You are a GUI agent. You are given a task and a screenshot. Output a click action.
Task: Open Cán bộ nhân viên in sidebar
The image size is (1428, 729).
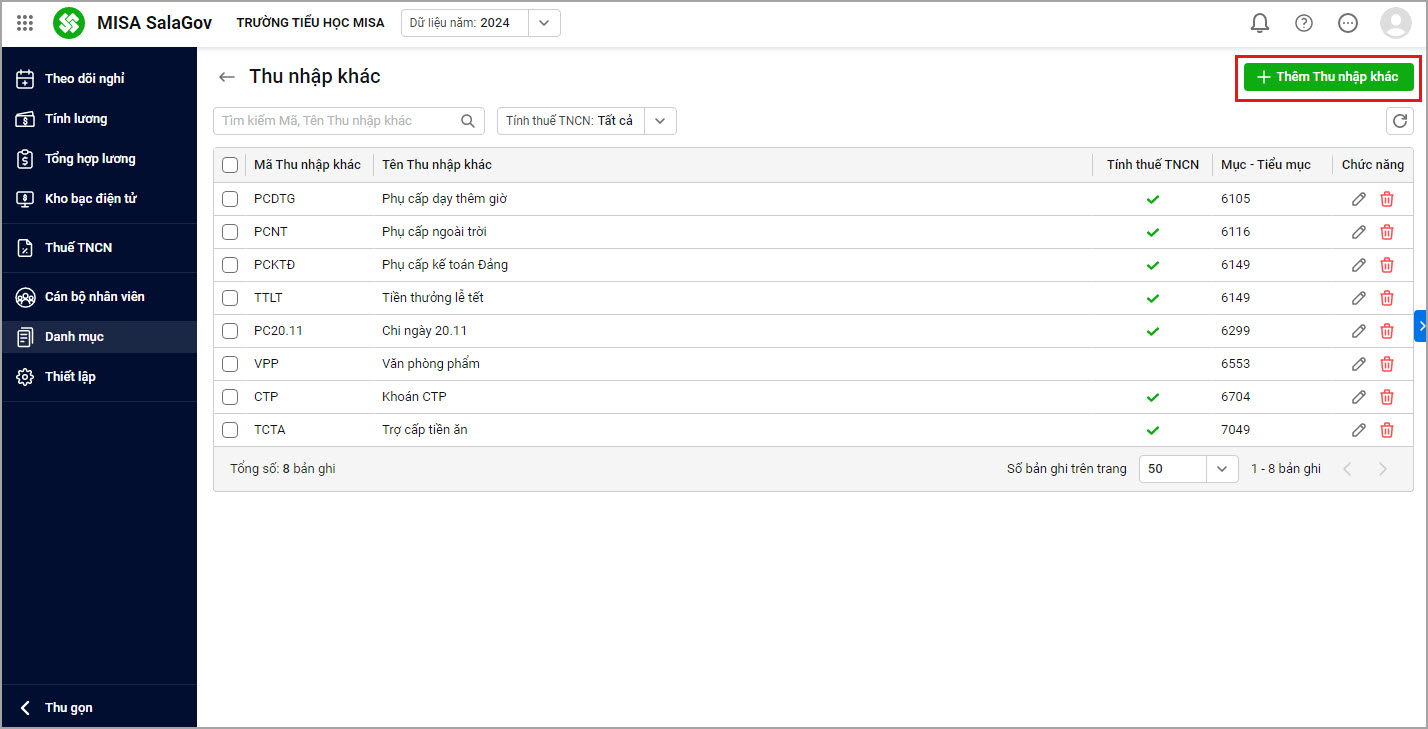pyautogui.click(x=99, y=297)
